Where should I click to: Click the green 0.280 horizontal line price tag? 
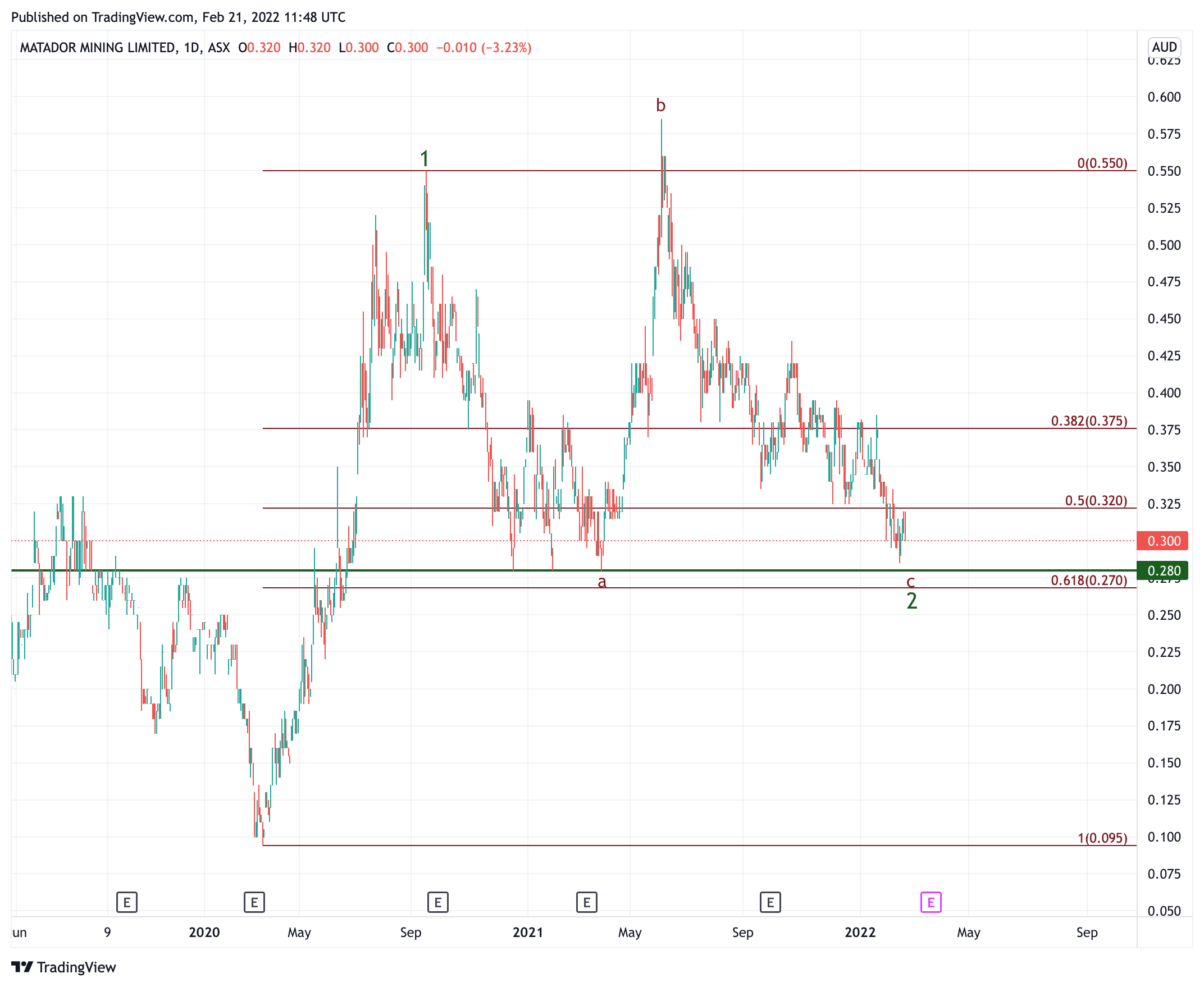(x=1162, y=570)
